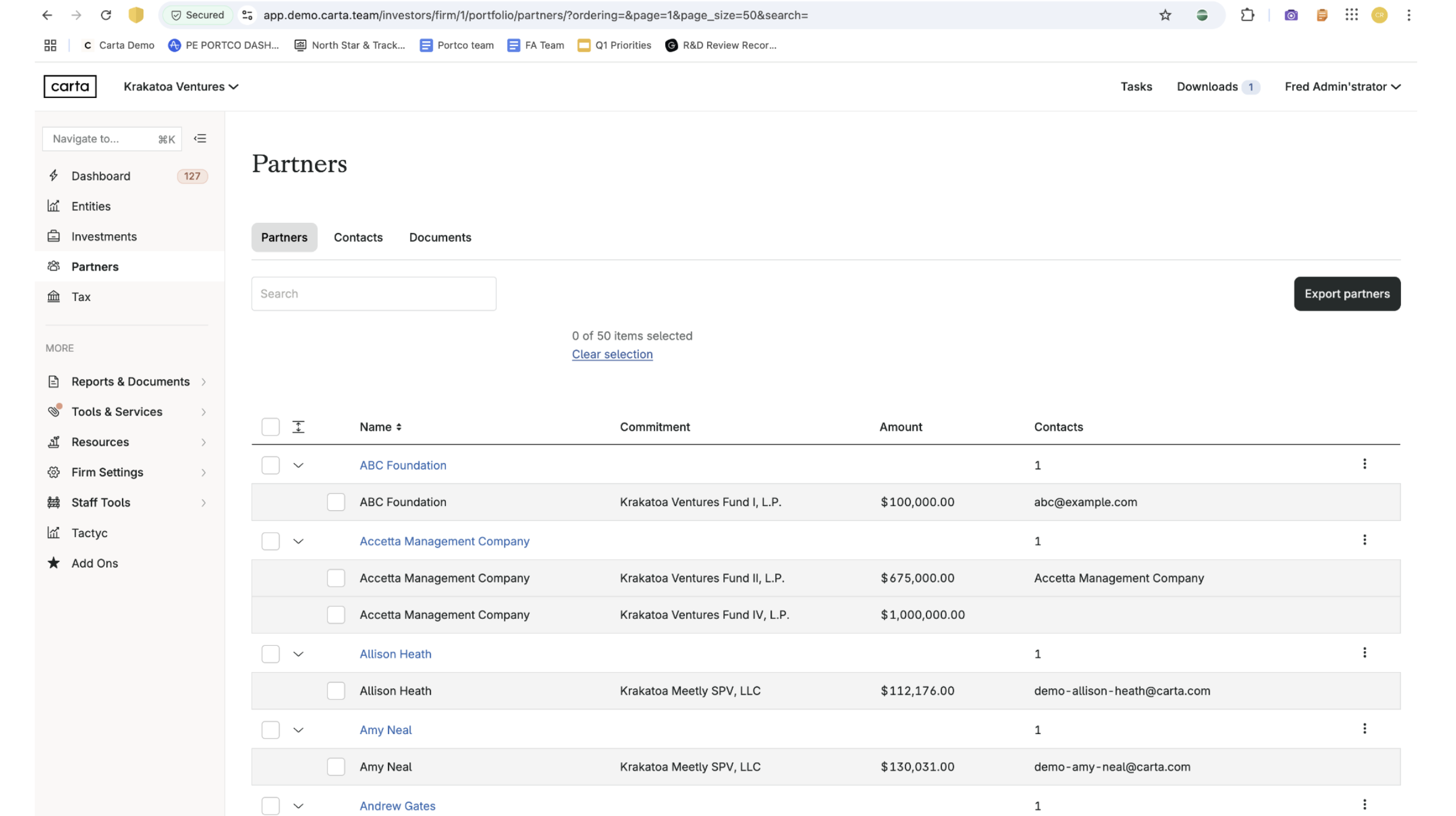The height and width of the screenshot is (816, 1456).
Task: Click the Investments briefcase icon
Action: [x=54, y=236]
